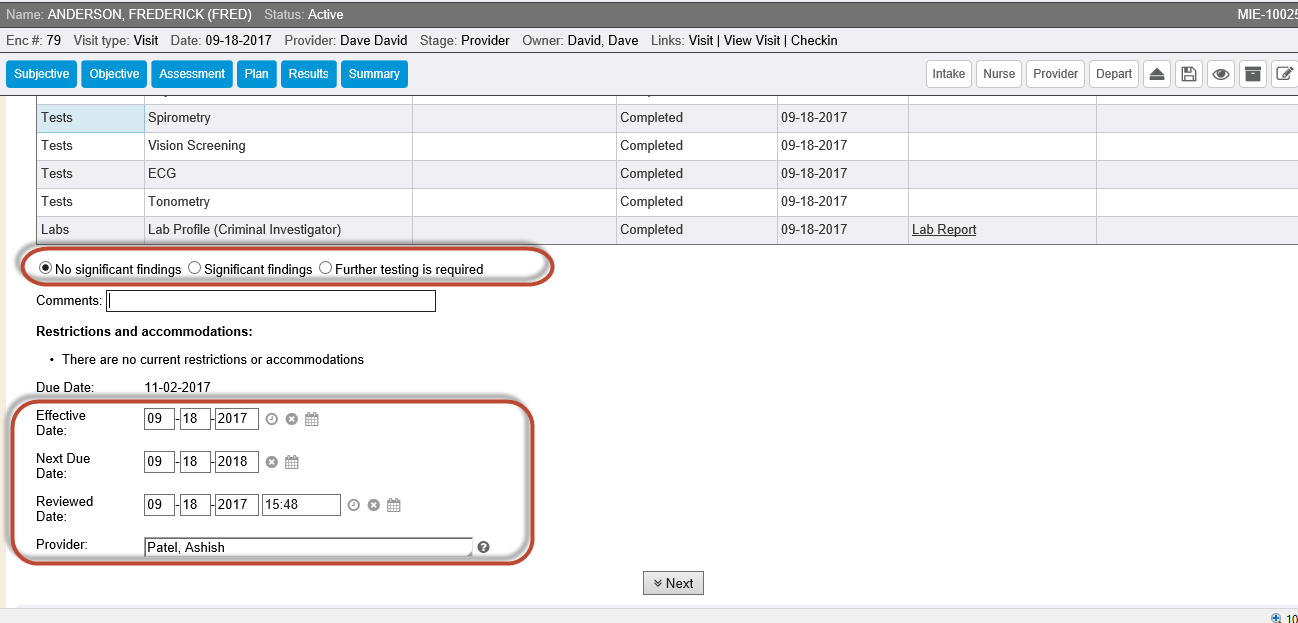The height and width of the screenshot is (623, 1298).
Task: Click the help icon beside Provider field
Action: coord(484,547)
